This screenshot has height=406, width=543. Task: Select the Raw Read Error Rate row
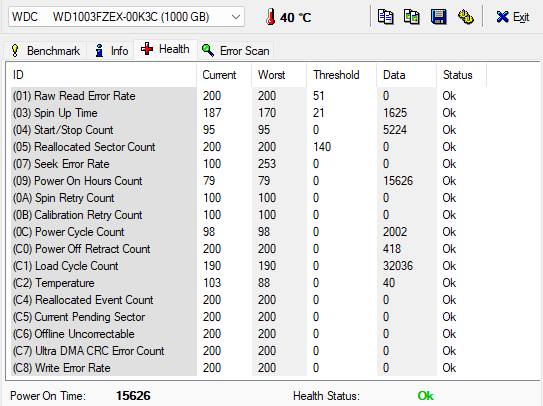(x=249, y=96)
